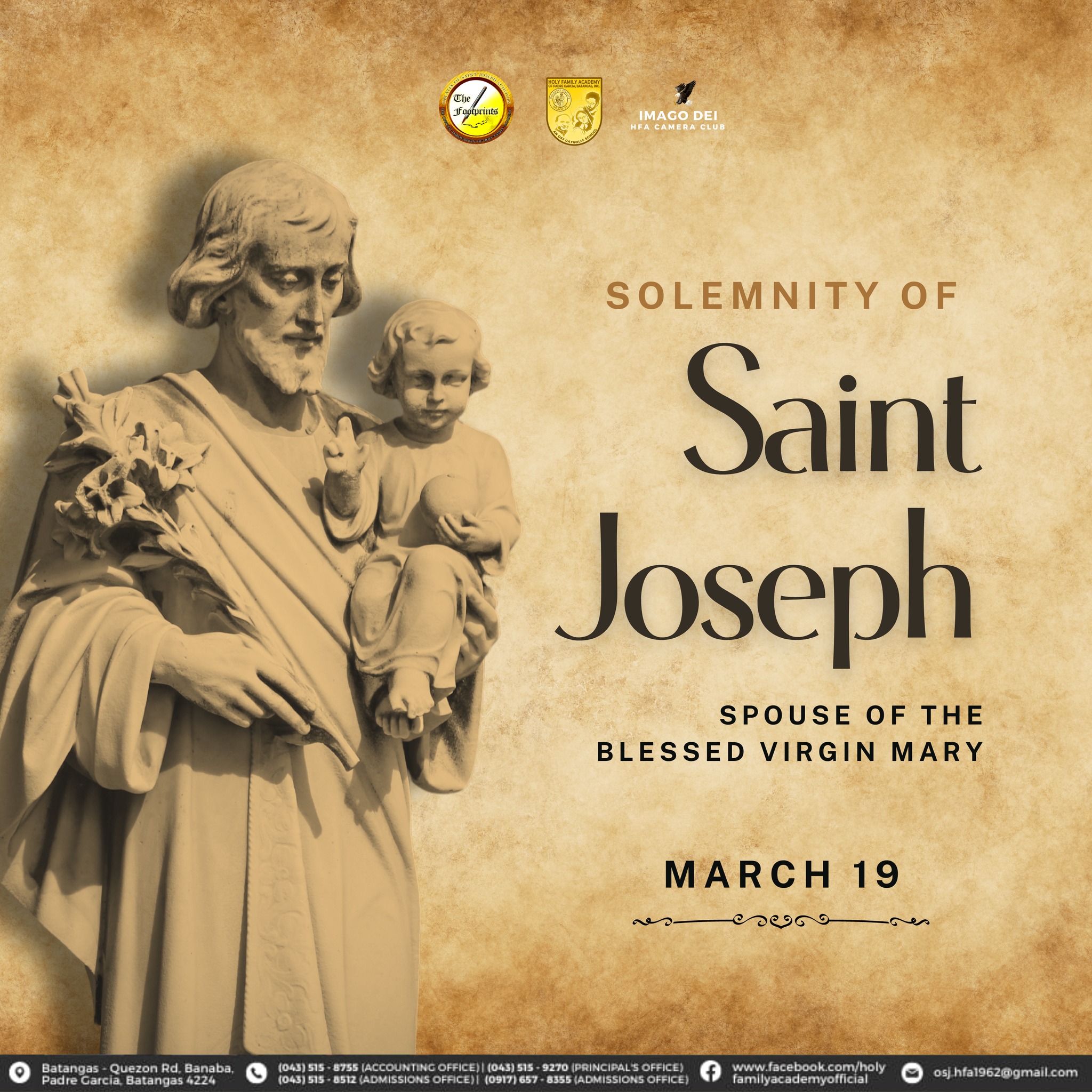Click the "SPOUSE OF THE" text line
Viewport: 1092px width, 1092px height.
(851, 716)
